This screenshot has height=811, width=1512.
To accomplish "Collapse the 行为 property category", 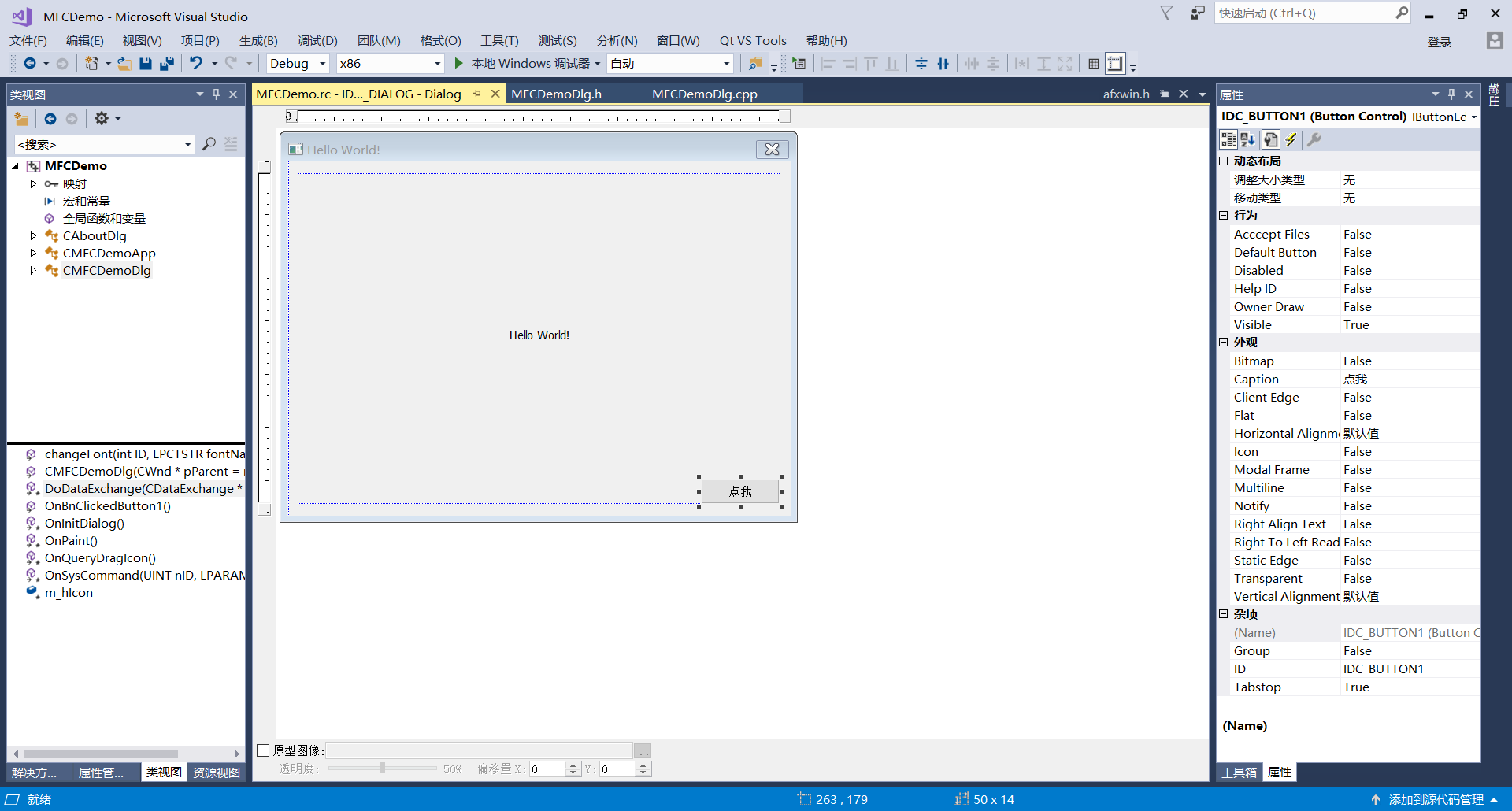I will 1223,215.
